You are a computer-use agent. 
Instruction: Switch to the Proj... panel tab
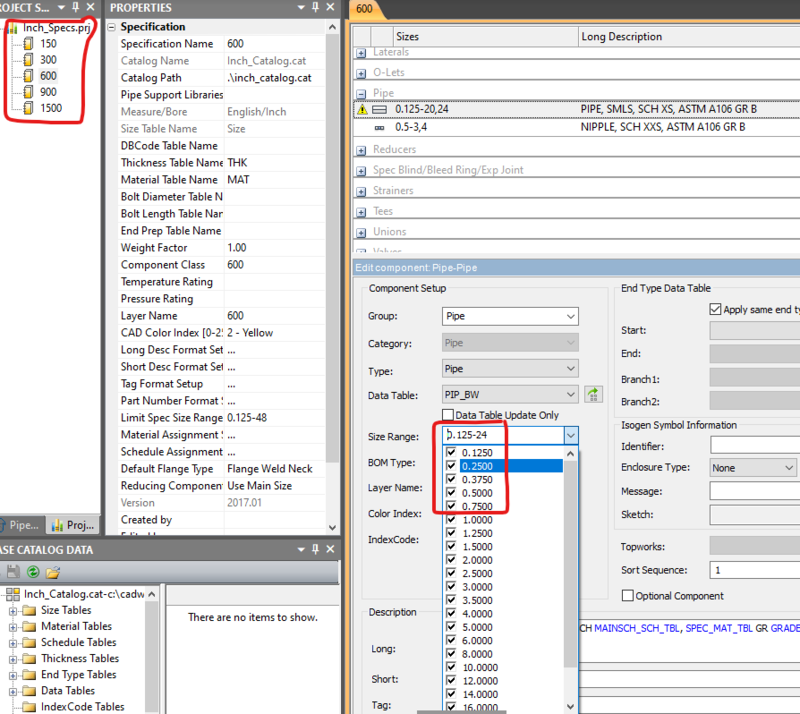72,525
